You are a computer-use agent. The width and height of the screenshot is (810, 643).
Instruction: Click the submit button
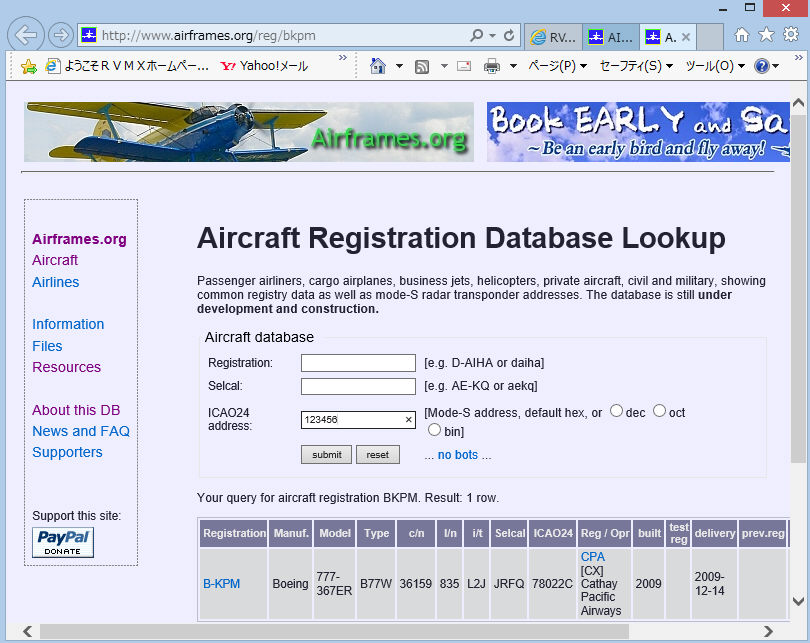tap(326, 454)
